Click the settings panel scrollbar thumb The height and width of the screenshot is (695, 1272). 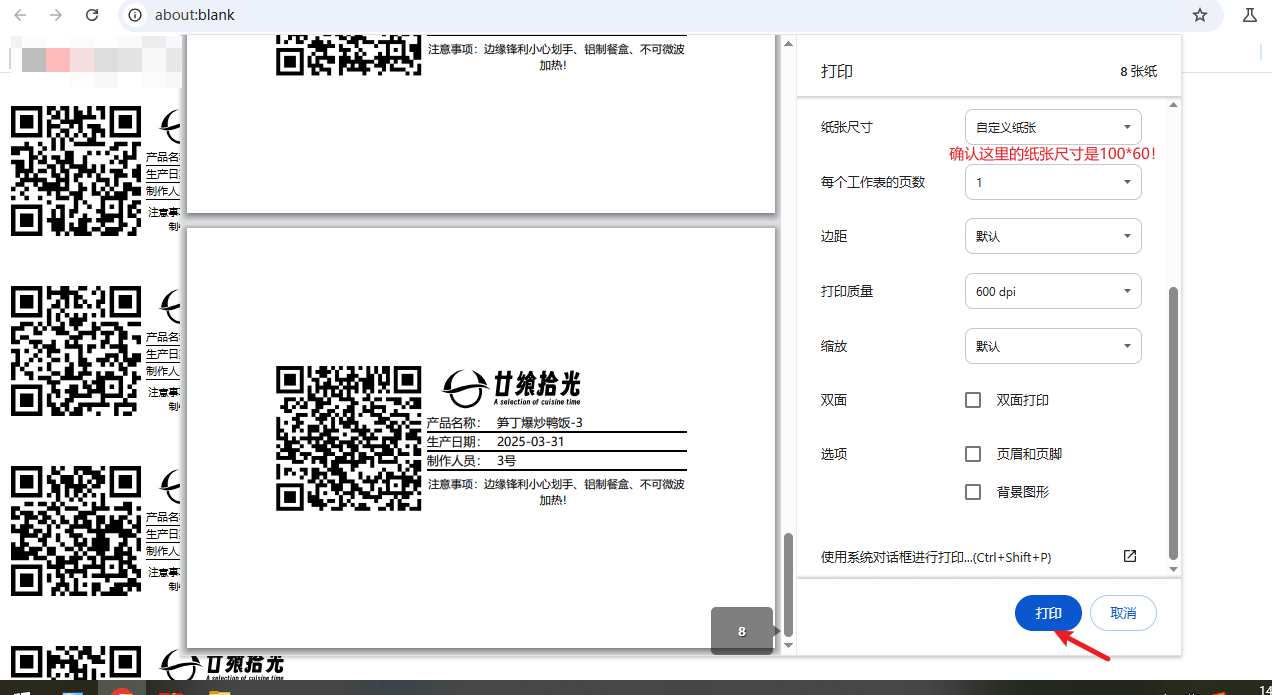[x=1174, y=423]
